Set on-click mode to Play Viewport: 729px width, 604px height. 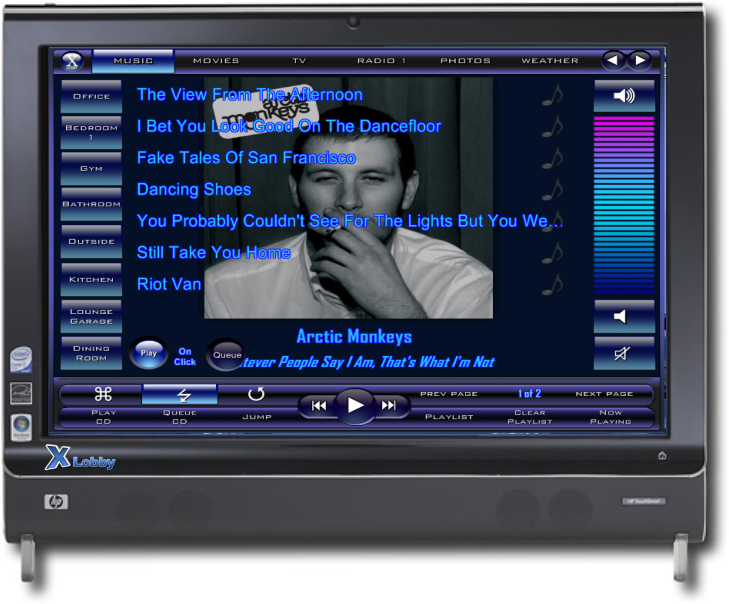tap(148, 353)
